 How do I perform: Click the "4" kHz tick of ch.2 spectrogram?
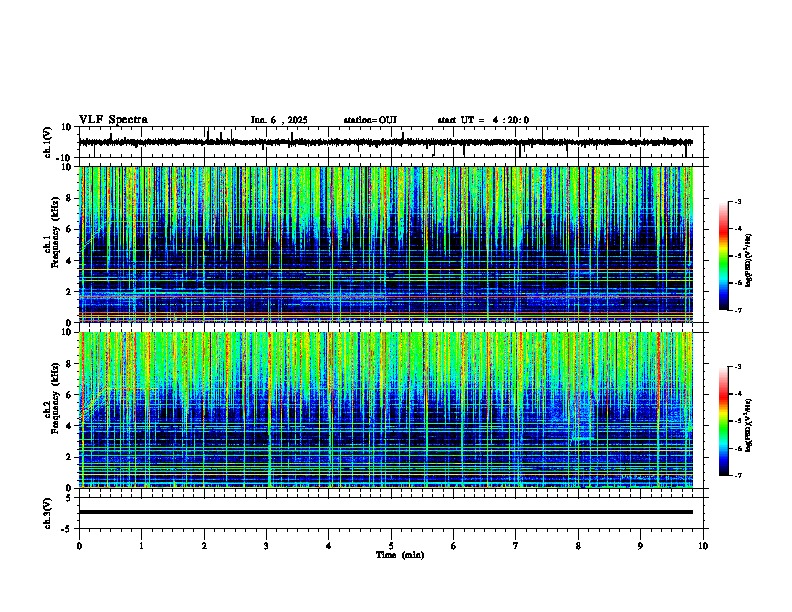[70, 426]
